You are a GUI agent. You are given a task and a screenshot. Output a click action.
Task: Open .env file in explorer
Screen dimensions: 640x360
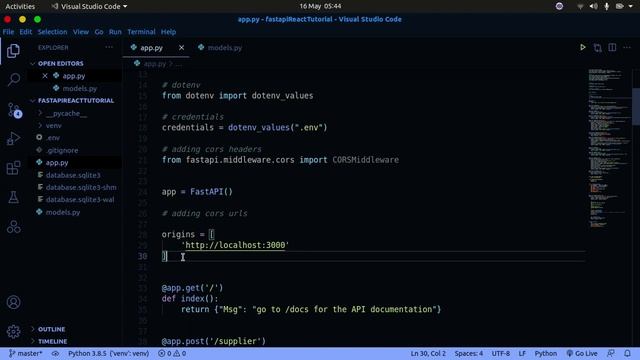pos(53,138)
